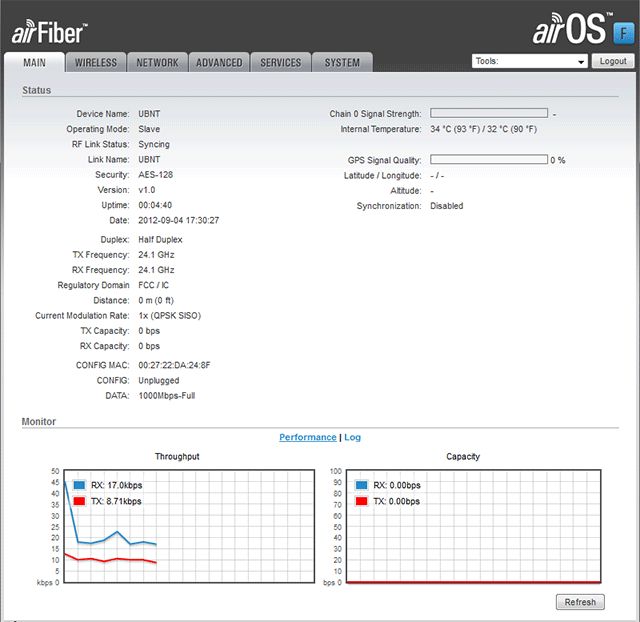Click the red TX swatch in Throughput legend

coord(79,501)
